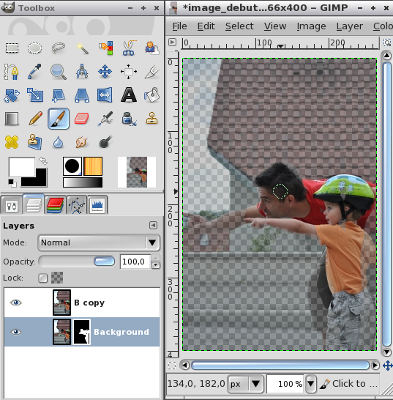Open the Edit menu
393x400 pixels.
(206, 26)
